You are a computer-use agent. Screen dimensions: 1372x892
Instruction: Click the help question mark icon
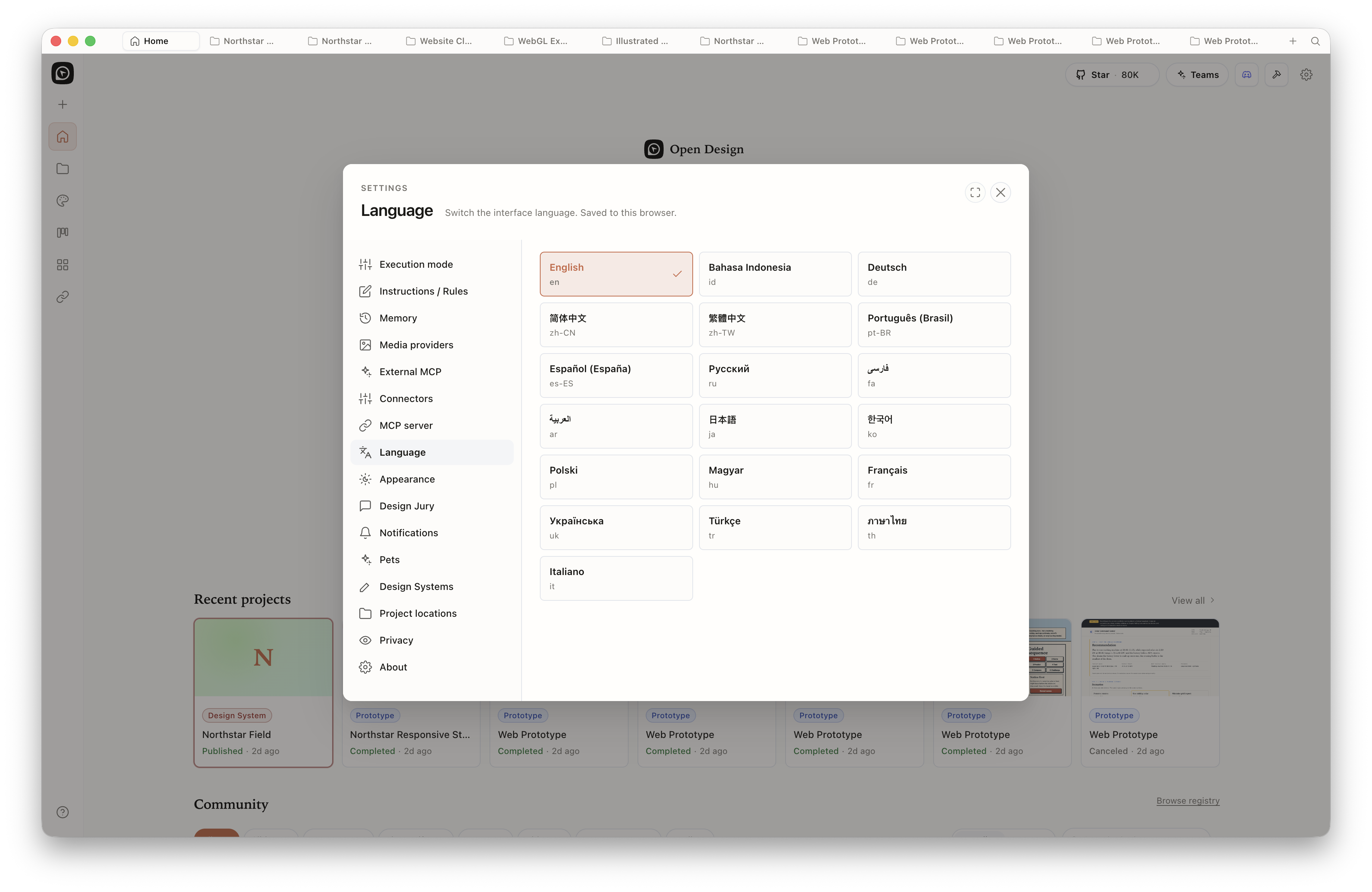(x=62, y=812)
